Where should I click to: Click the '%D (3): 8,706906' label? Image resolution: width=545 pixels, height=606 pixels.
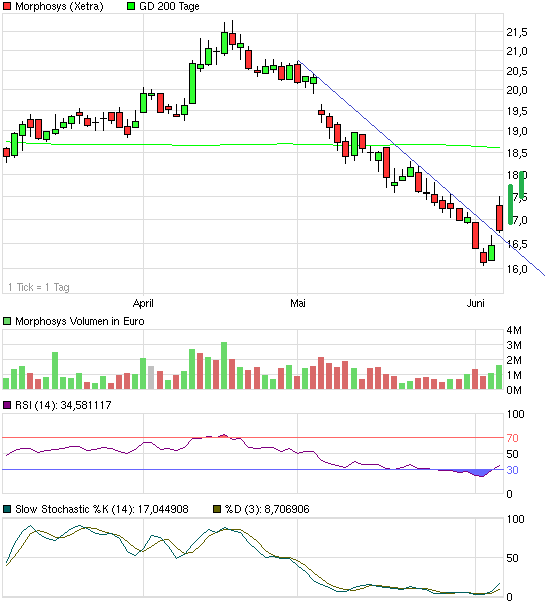(x=267, y=509)
